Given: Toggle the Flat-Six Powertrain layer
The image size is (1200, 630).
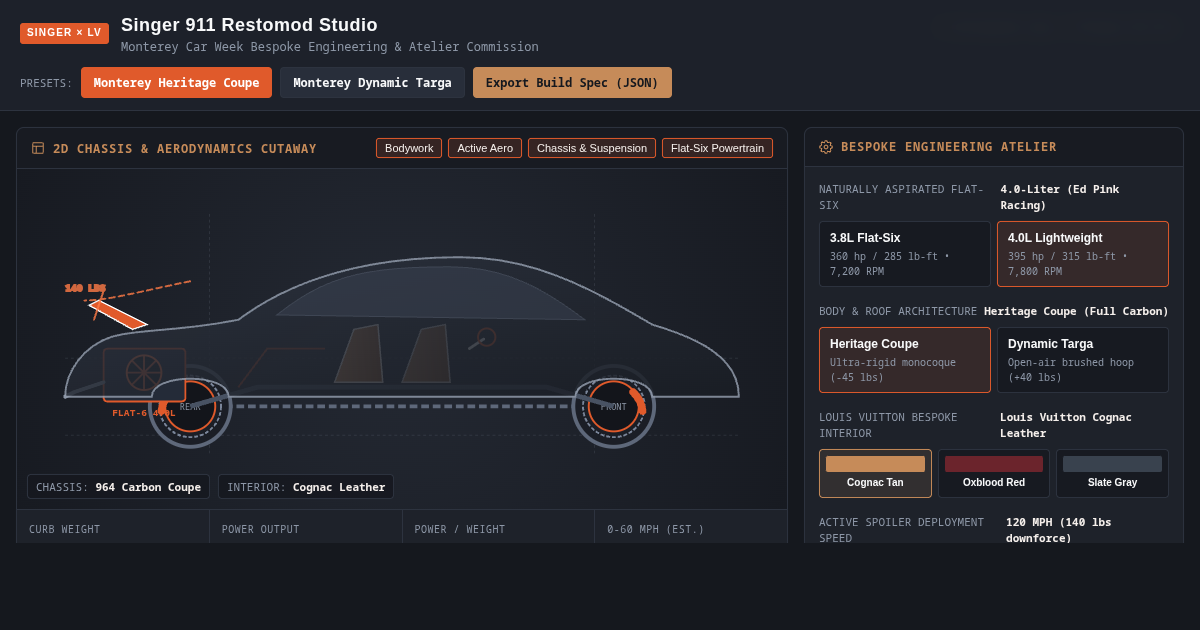Looking at the screenshot, I should [x=717, y=148].
